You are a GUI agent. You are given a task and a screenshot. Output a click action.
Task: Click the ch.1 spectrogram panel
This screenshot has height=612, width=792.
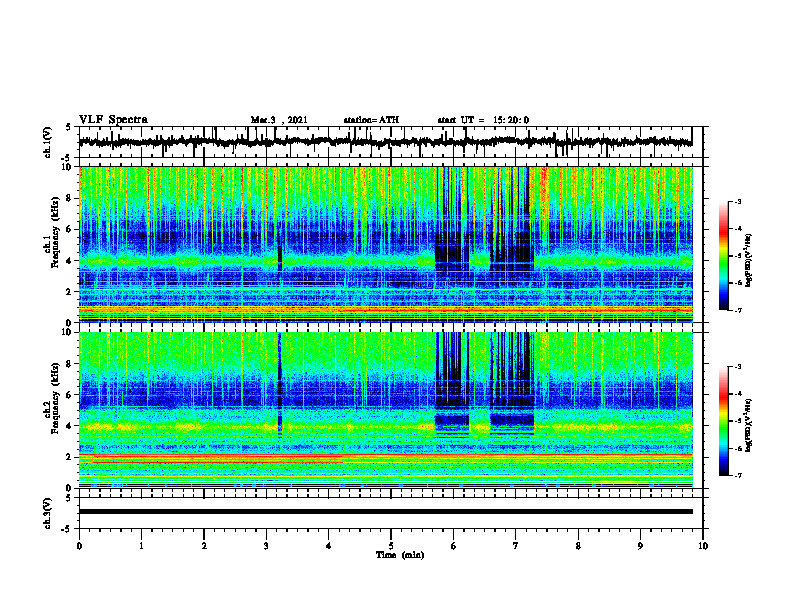pyautogui.click(x=386, y=244)
